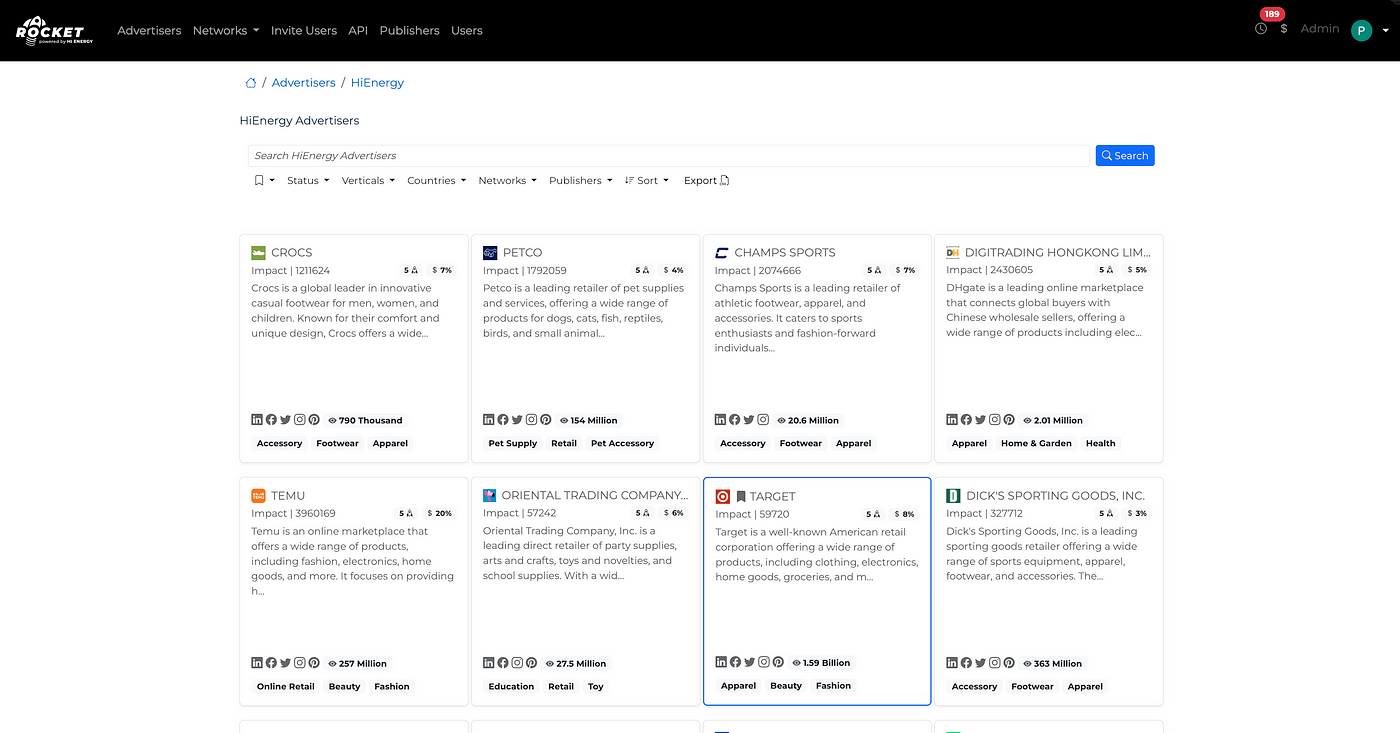Click the Temu 20% commission badge

coord(442,513)
